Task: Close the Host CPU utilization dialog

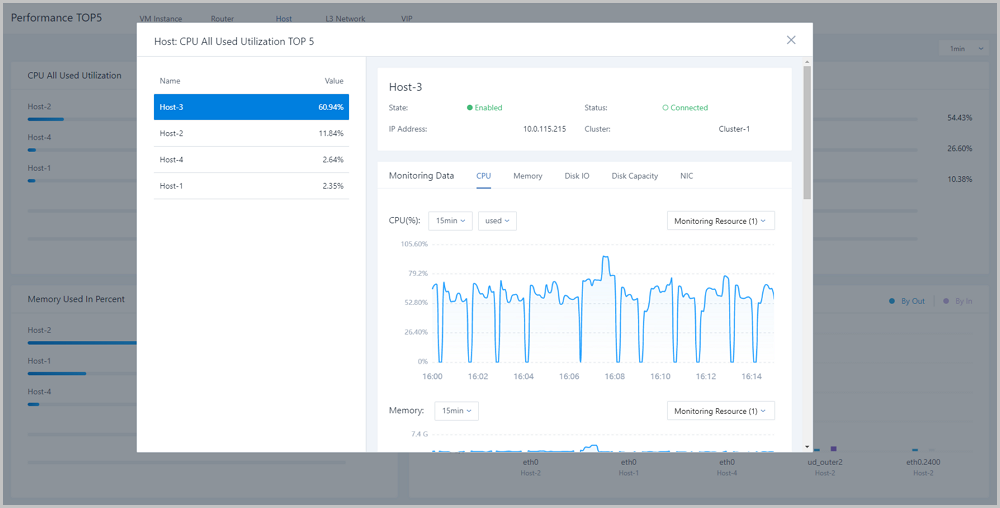Action: coord(791,40)
